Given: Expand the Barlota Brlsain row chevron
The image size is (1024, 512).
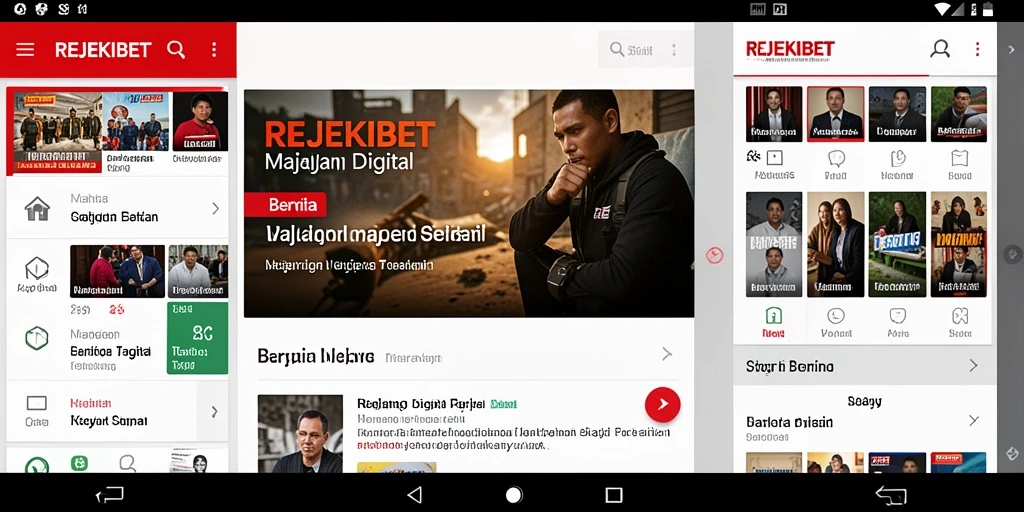Looking at the screenshot, I should (x=973, y=421).
